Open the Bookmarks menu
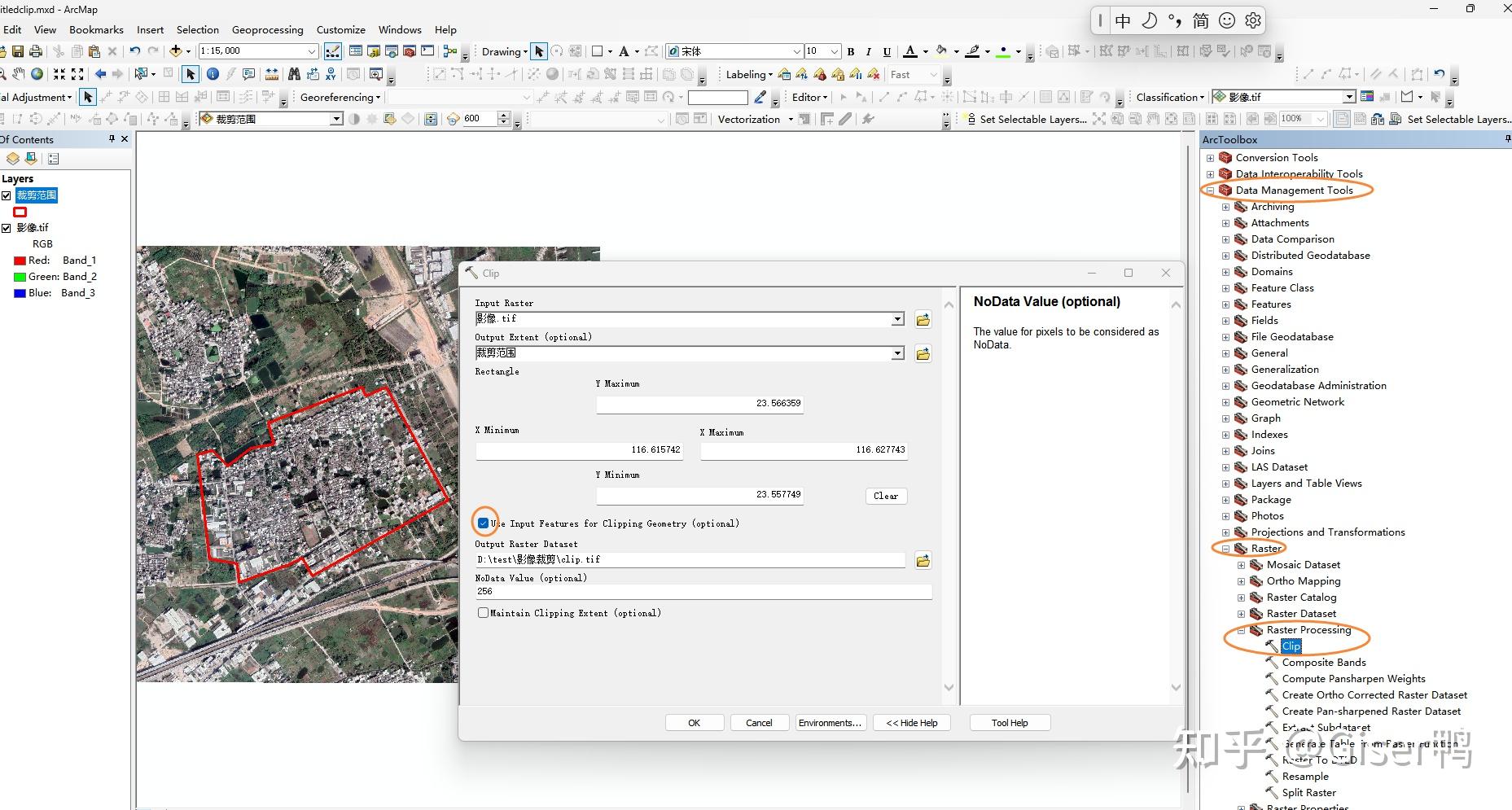The image size is (1512, 810). click(x=96, y=29)
